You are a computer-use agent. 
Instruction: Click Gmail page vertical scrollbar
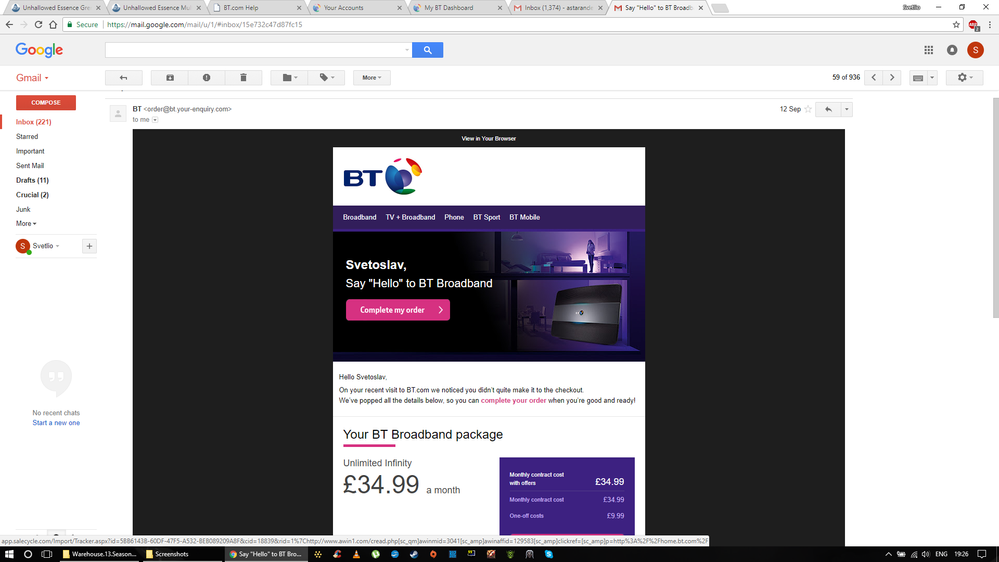[995, 208]
